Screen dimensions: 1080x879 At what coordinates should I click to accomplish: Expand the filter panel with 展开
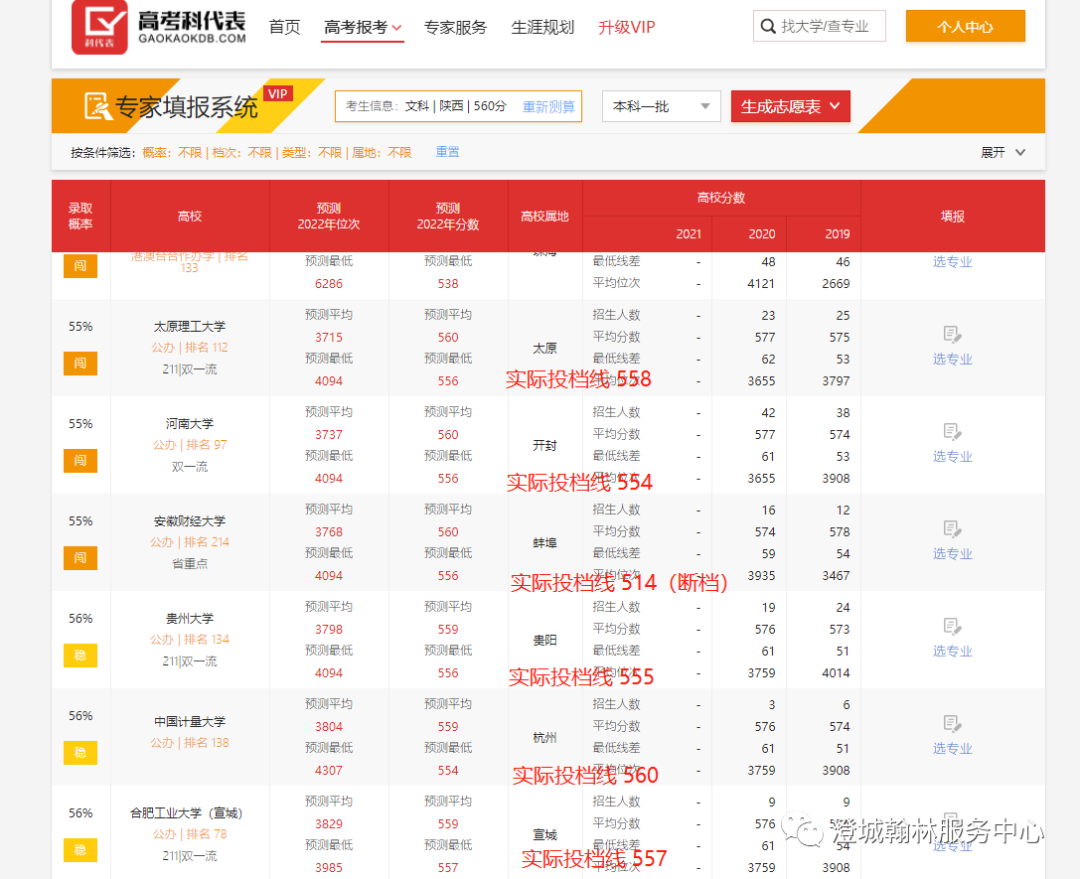(1003, 152)
